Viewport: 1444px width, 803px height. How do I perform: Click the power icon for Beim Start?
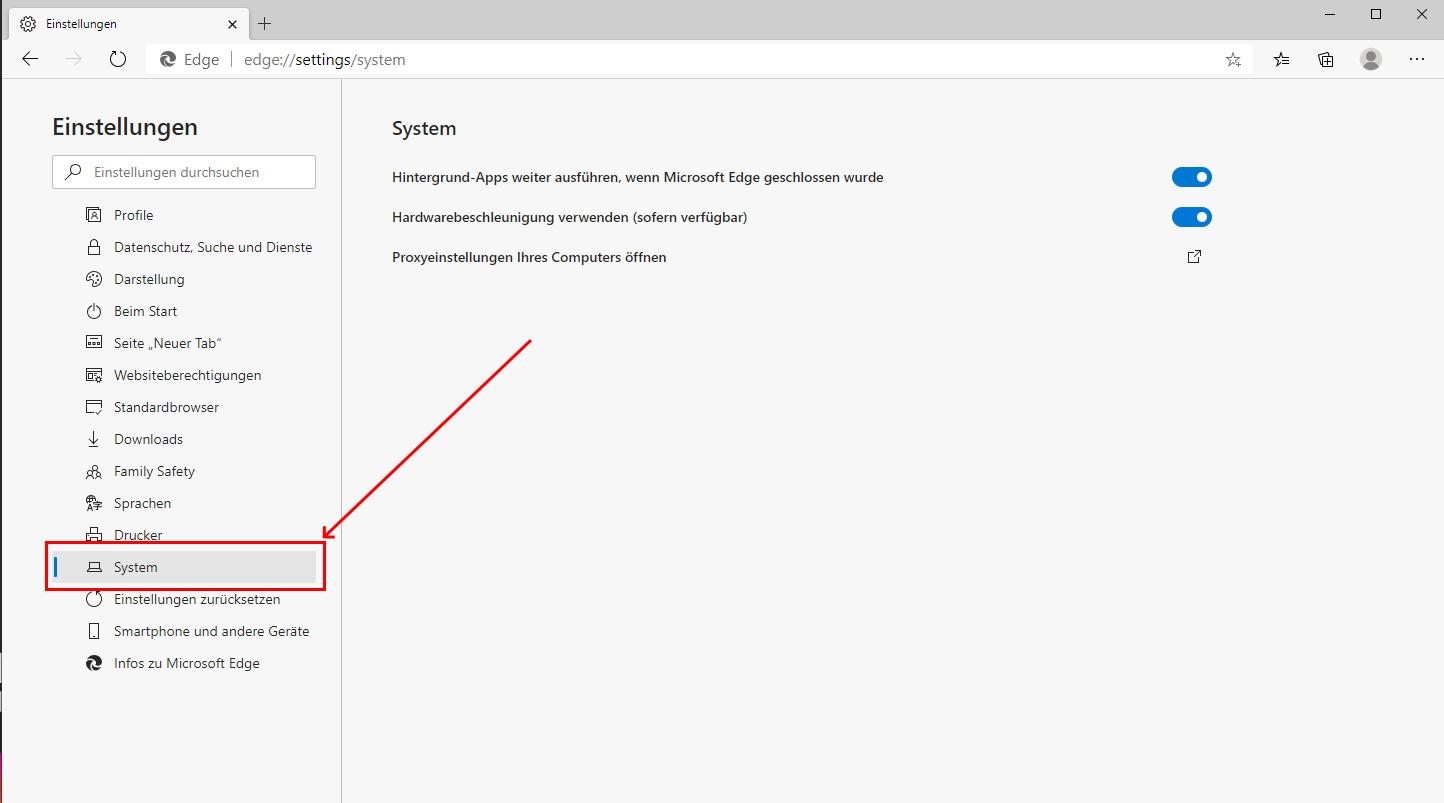point(94,311)
